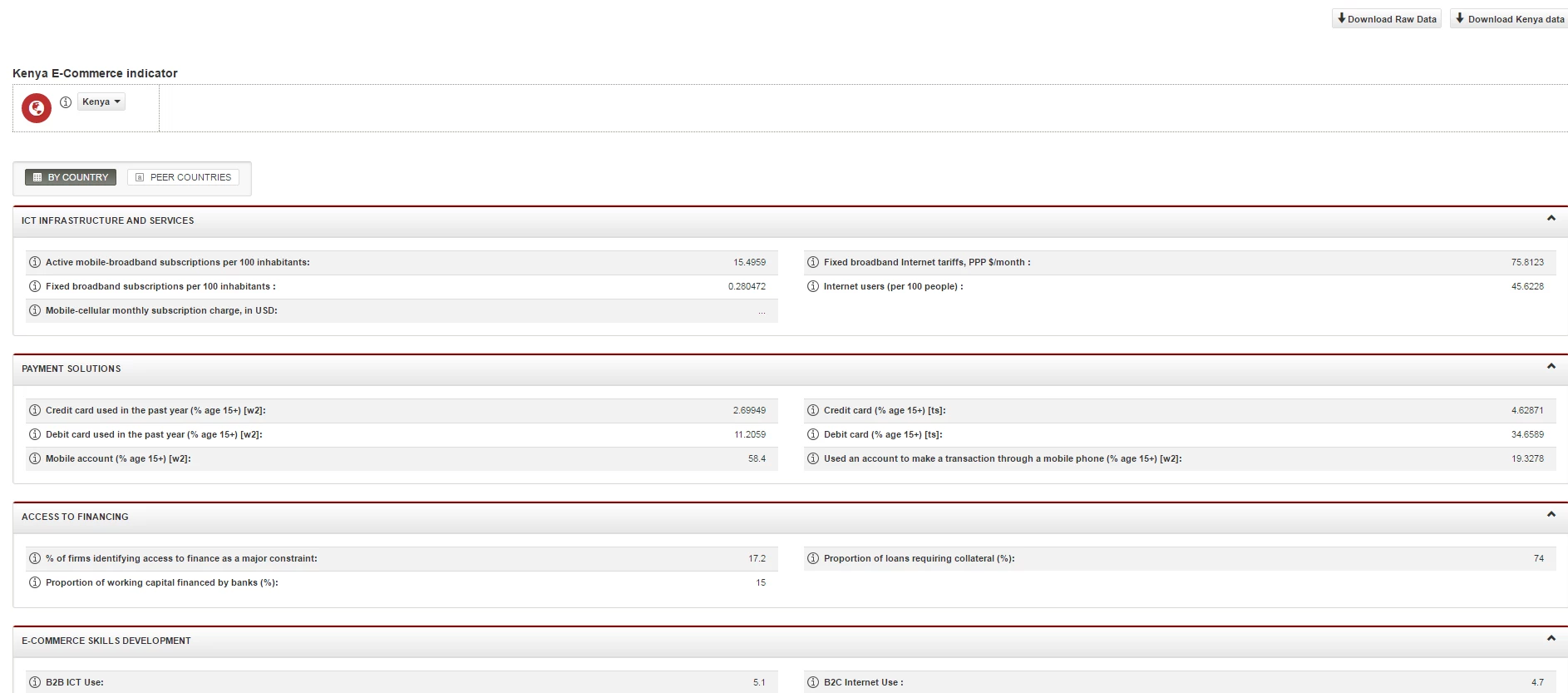
Task: Select value 58.4 for Mobile account
Action: pyautogui.click(x=757, y=458)
